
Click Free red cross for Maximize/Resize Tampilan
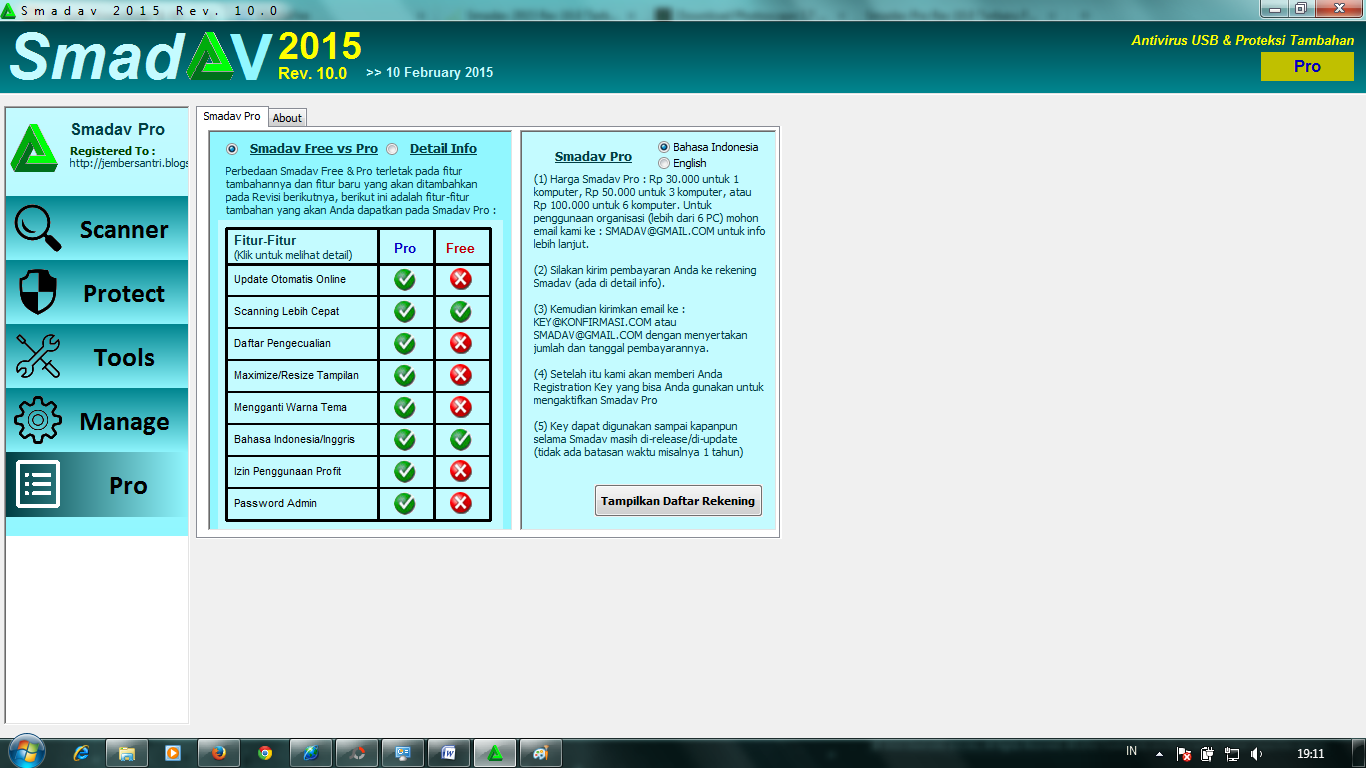(461, 375)
